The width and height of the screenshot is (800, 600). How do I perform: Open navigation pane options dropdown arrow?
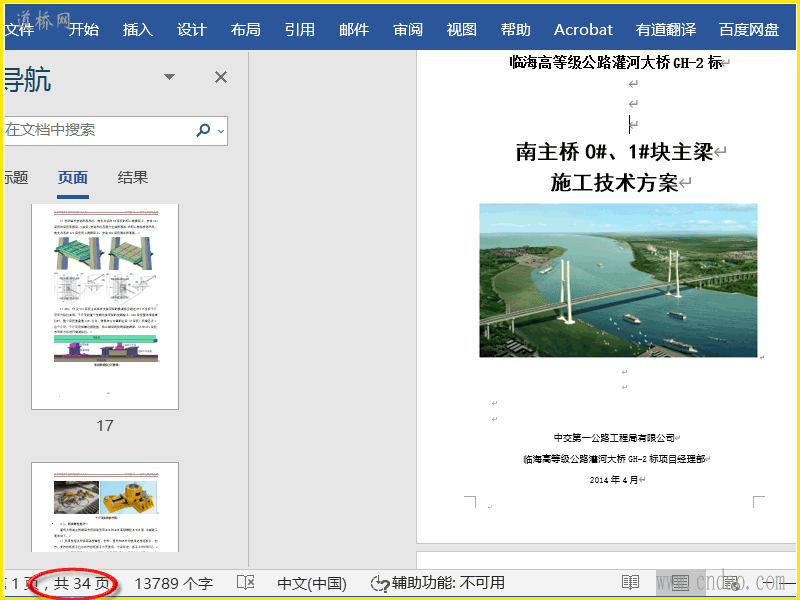[170, 77]
